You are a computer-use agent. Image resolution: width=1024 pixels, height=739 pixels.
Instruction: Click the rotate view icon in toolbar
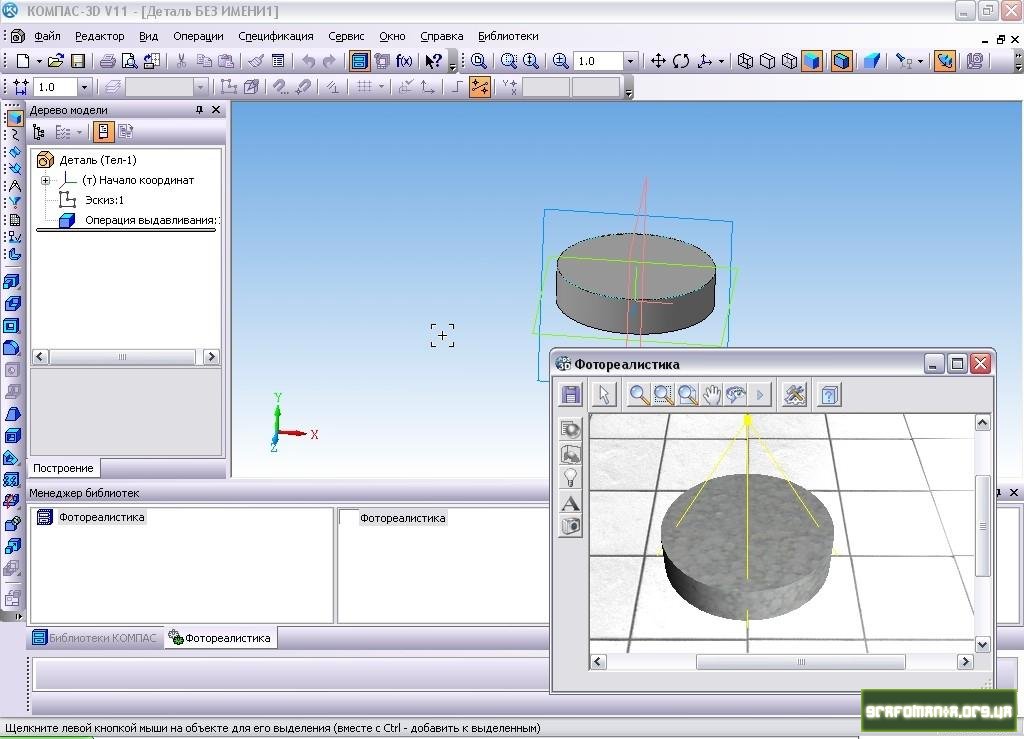681,61
